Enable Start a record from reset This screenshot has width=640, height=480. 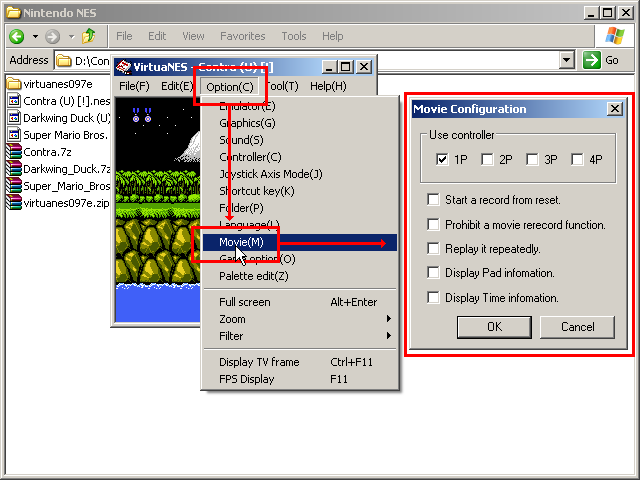point(433,200)
